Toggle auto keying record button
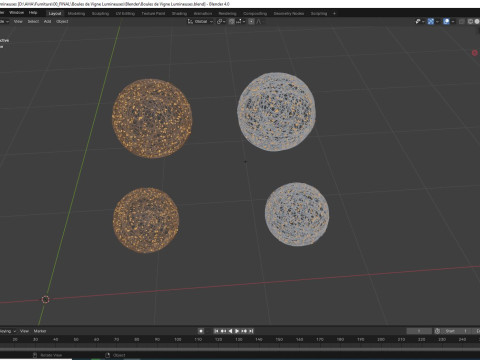The width and height of the screenshot is (480, 360). pyautogui.click(x=201, y=331)
